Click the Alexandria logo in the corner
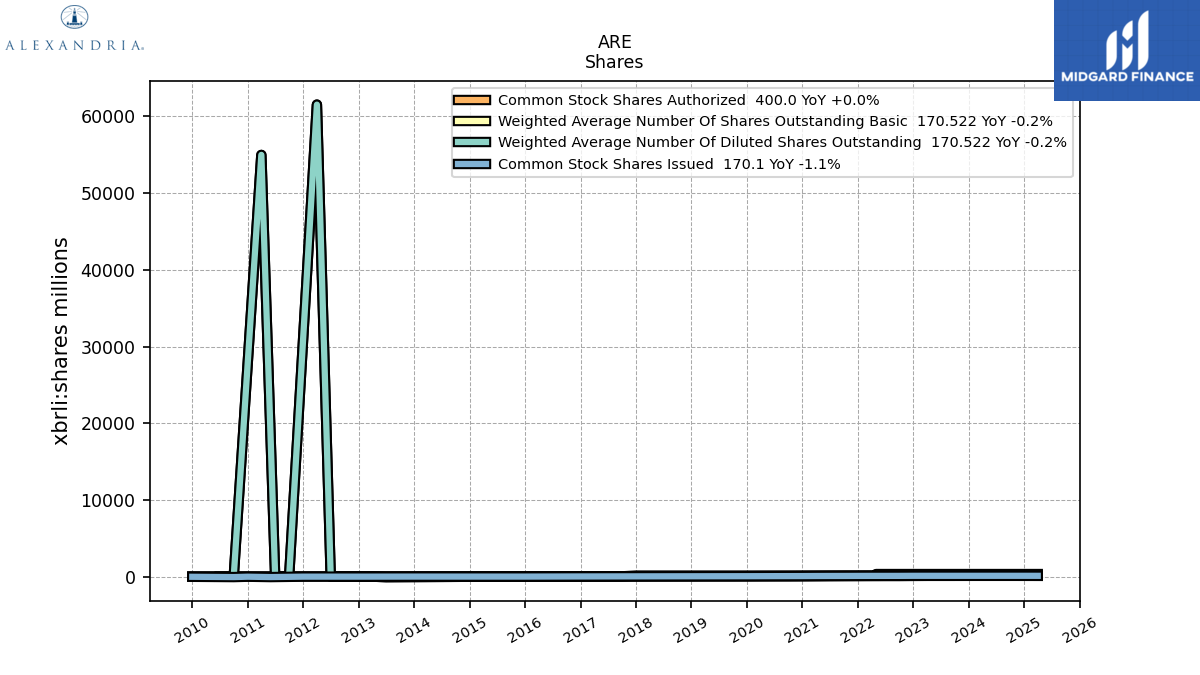The image size is (1200, 675). pos(74,28)
